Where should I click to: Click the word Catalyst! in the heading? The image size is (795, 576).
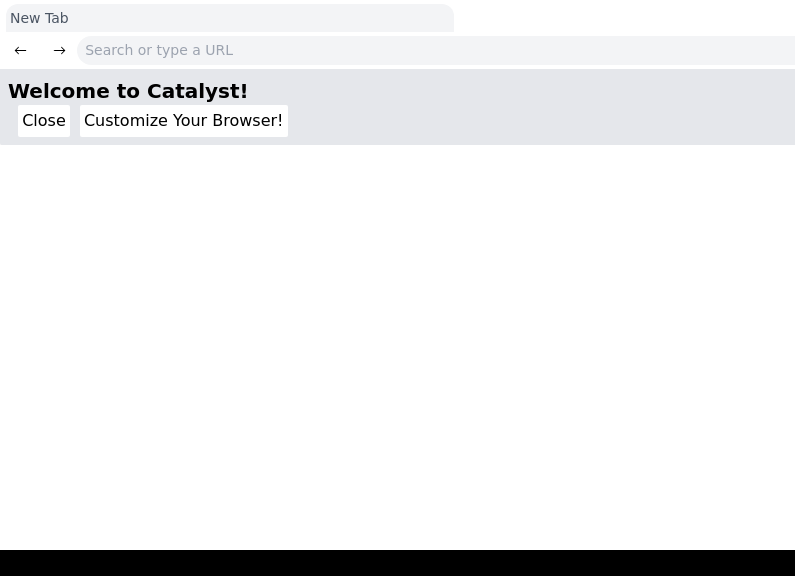[x=197, y=91]
